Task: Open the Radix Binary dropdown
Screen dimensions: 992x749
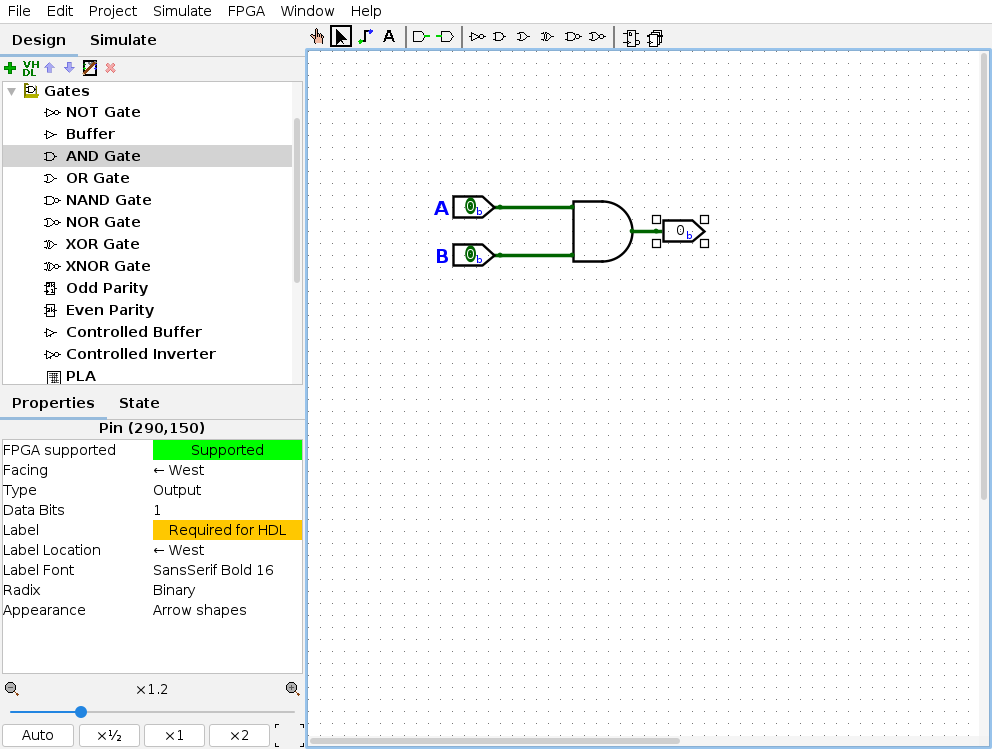Action: (226, 590)
